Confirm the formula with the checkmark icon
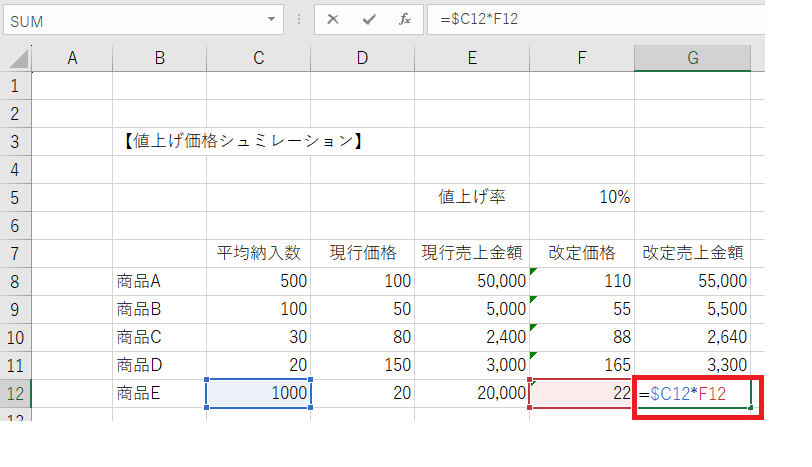The height and width of the screenshot is (467, 812). pyautogui.click(x=369, y=20)
